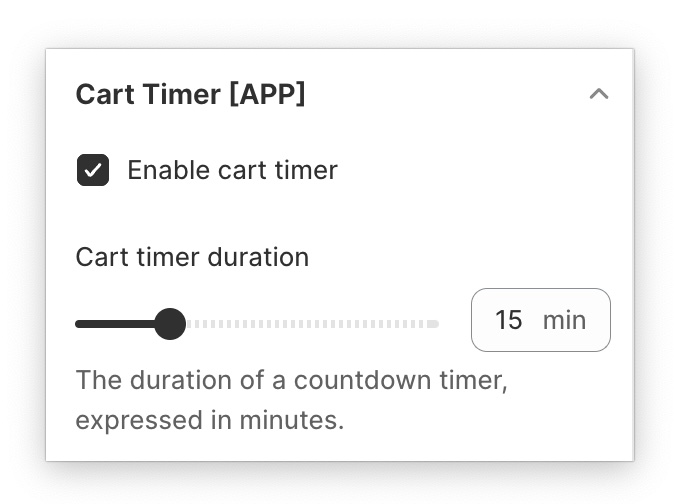Click the up-arrow icon at the panel's top right
Image resolution: width=676 pixels, height=504 pixels.
pos(599,95)
